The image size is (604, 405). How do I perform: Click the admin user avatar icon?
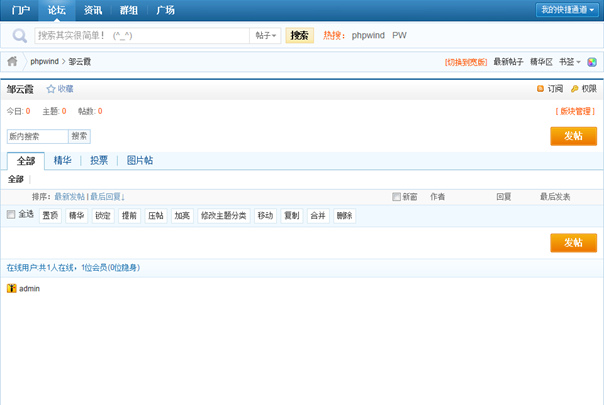12,288
